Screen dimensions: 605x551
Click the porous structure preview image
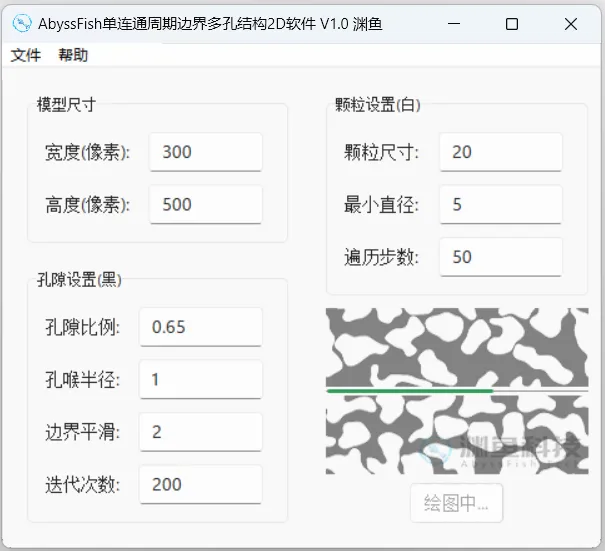[457, 391]
